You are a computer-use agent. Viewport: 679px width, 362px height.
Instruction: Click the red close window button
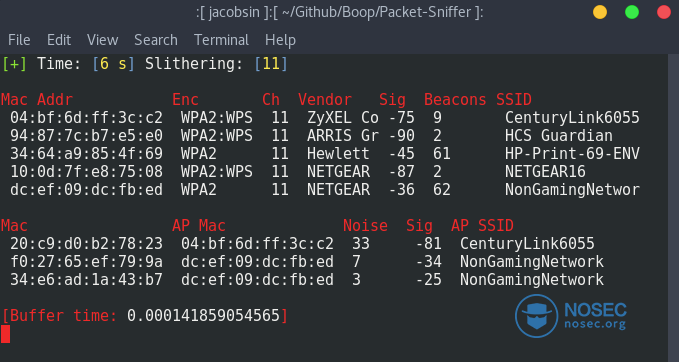point(664,12)
